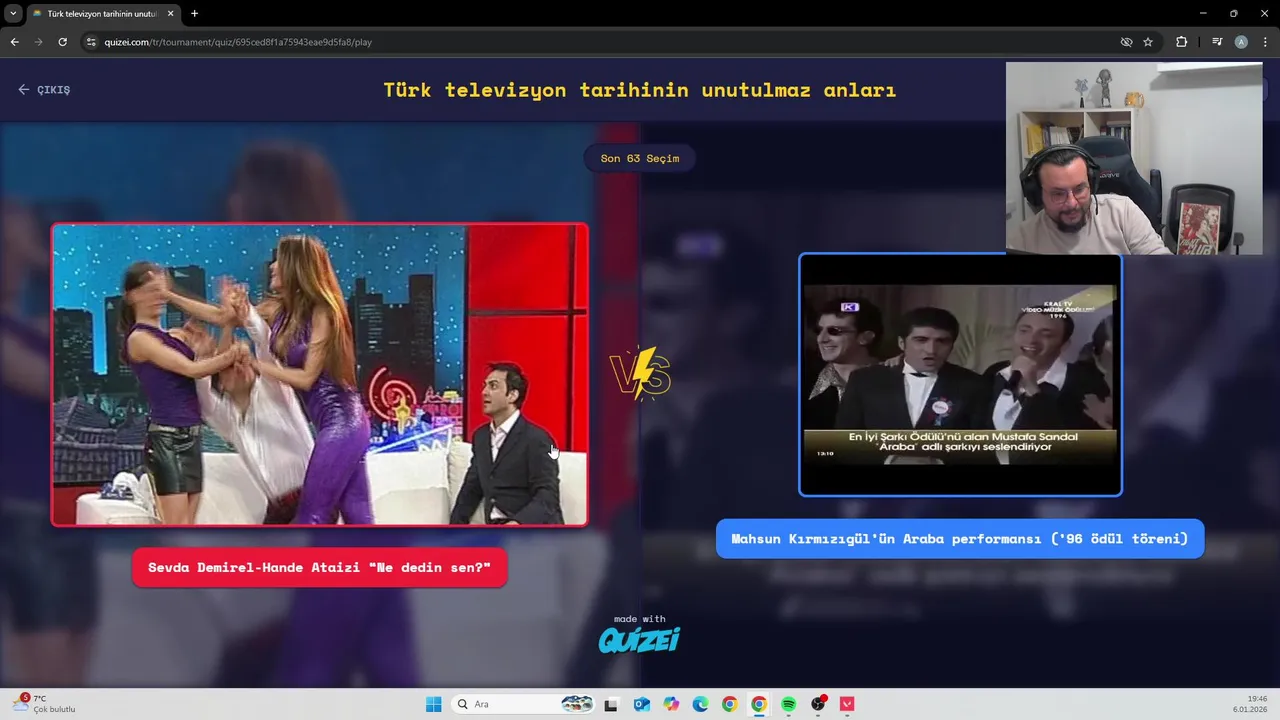
Task: Close the Türk televizyon tarihinin tab
Action: (x=170, y=14)
